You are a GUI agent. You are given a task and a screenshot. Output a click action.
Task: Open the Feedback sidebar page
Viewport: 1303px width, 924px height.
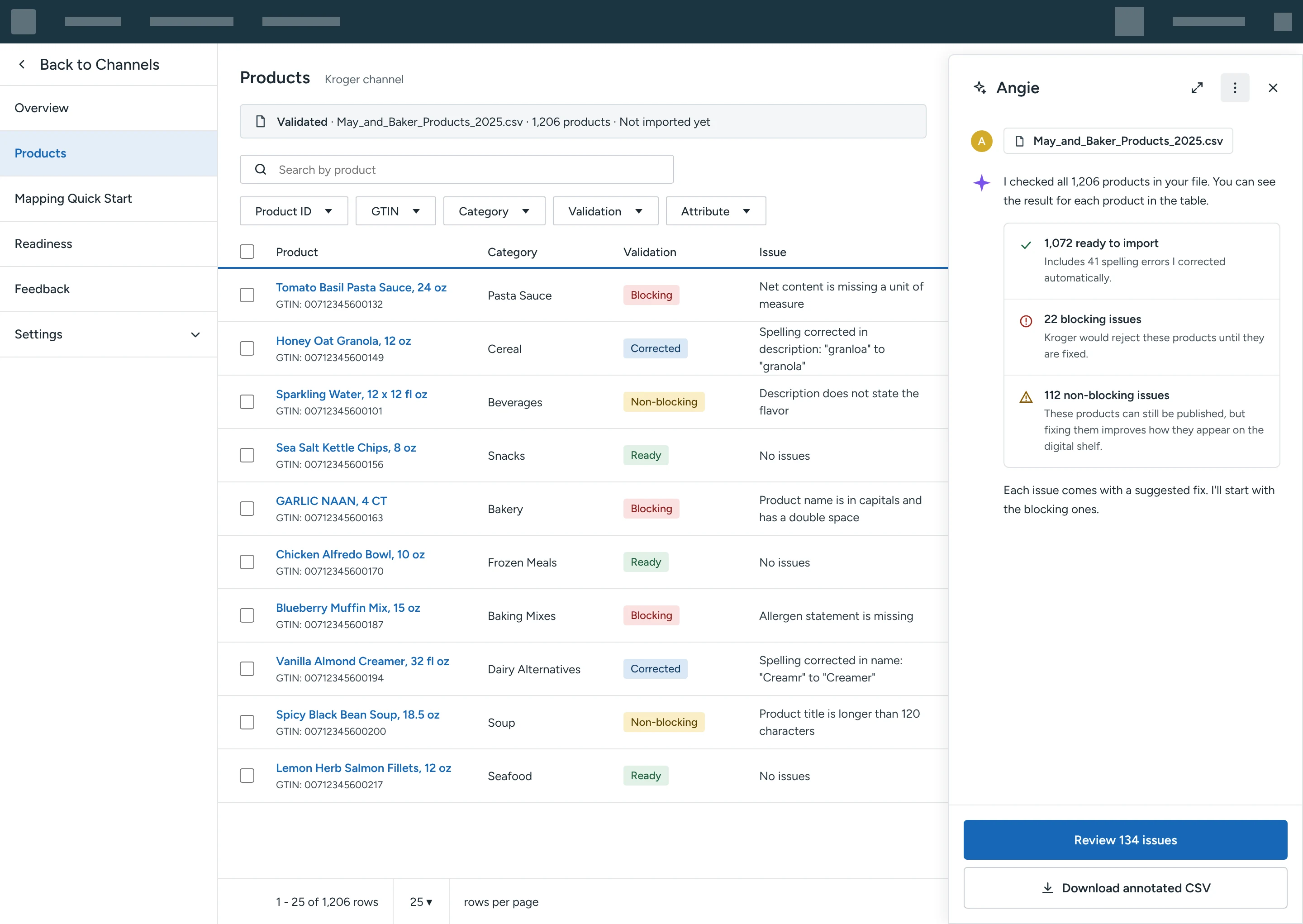point(109,289)
